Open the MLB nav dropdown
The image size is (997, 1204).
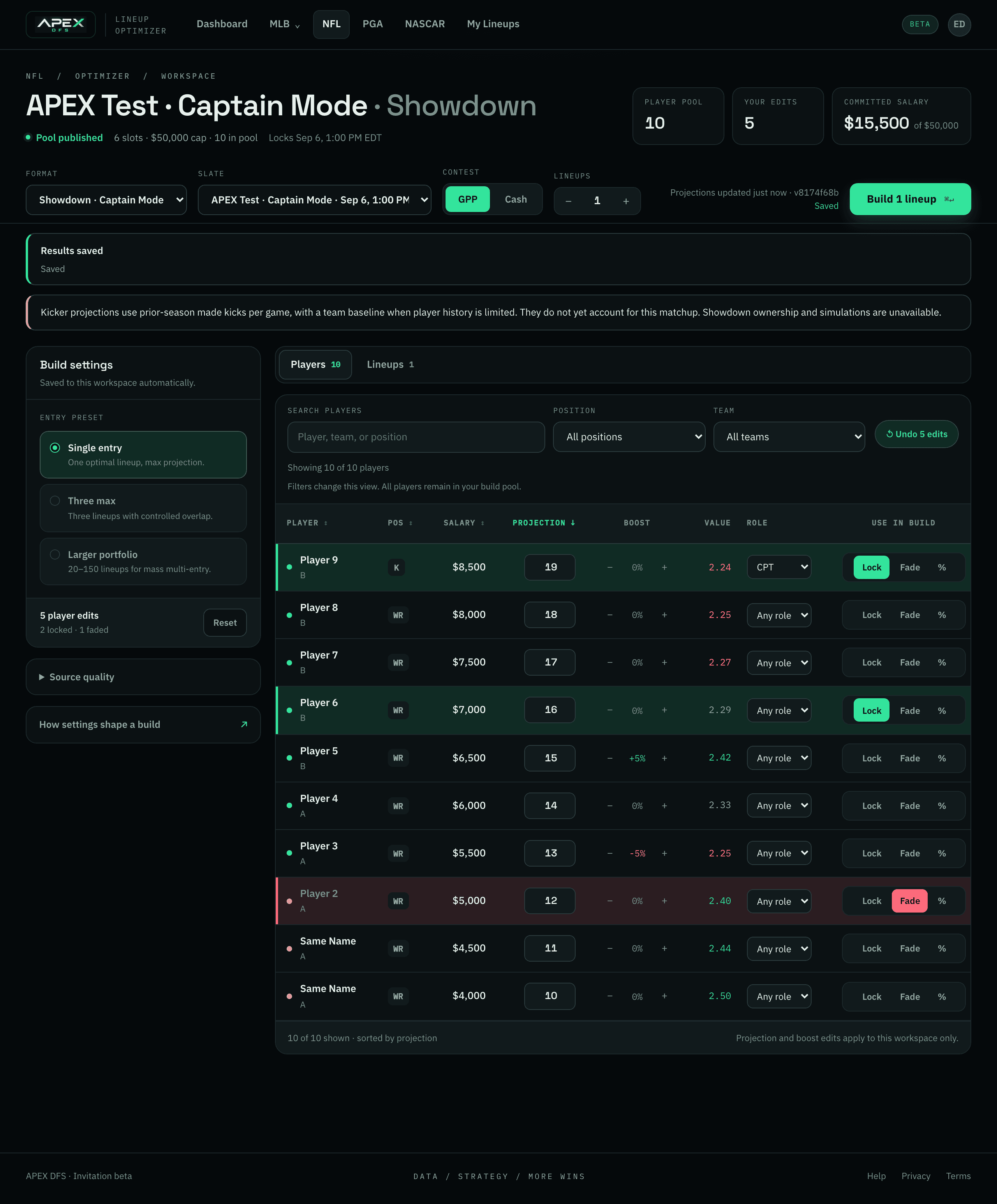point(284,24)
